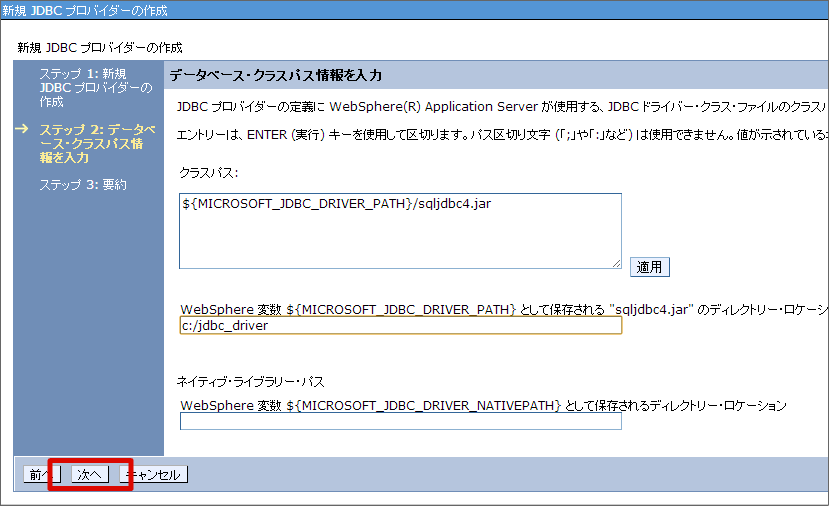Click the sqljdbc4.jar directory location description

pos(504,309)
